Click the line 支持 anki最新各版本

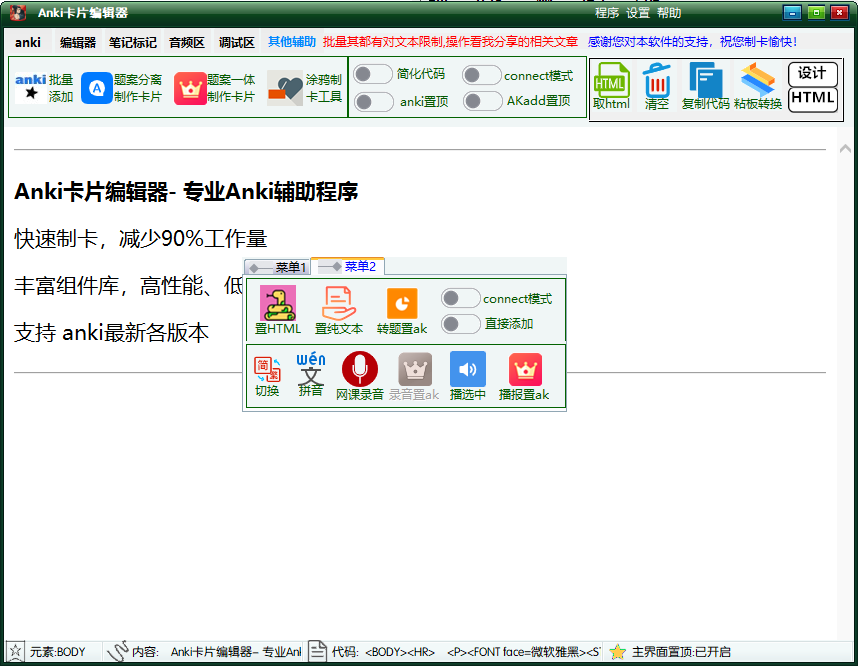[x=112, y=333]
